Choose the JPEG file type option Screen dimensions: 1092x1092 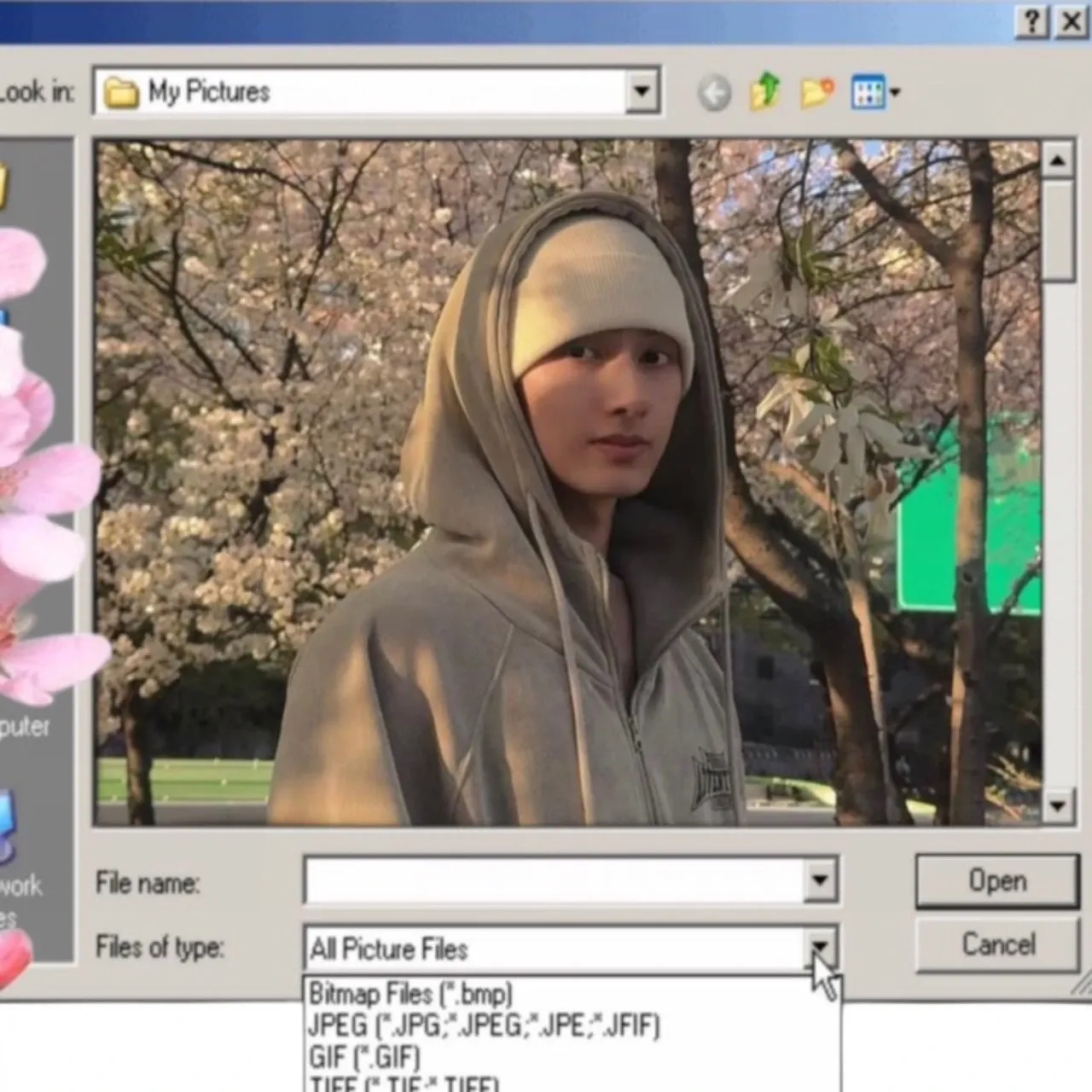tap(484, 1025)
